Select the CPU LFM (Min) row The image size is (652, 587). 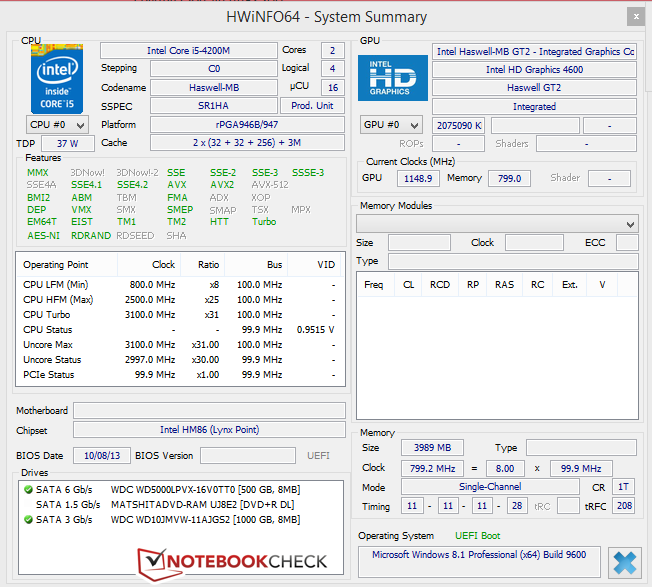179,285
